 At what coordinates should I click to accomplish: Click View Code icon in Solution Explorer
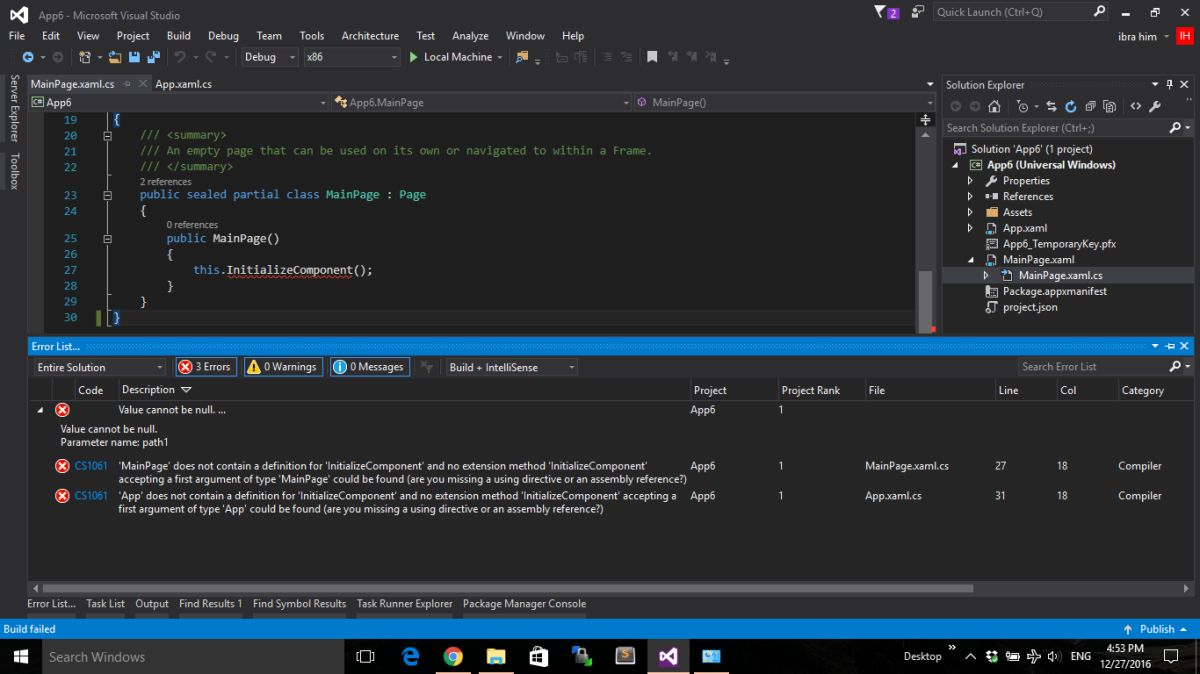click(x=1135, y=106)
